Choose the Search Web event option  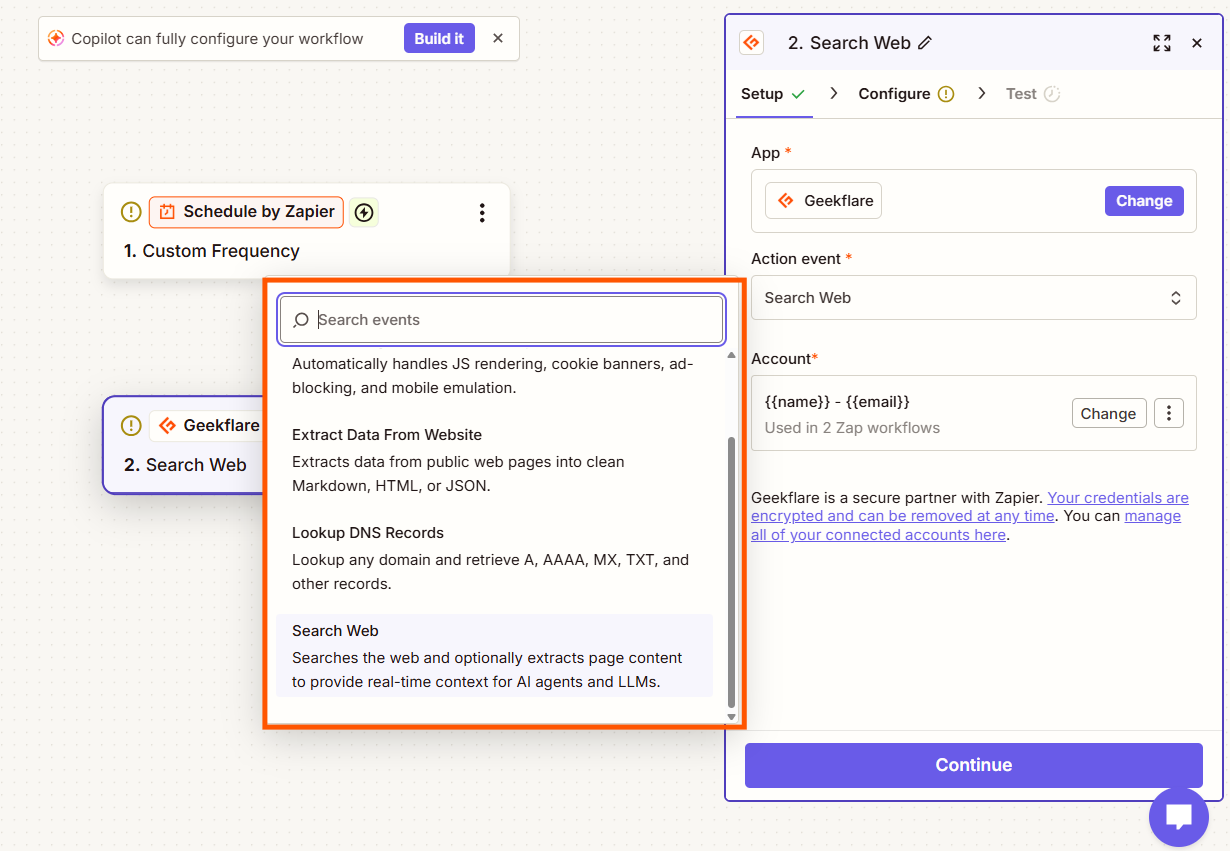click(494, 656)
